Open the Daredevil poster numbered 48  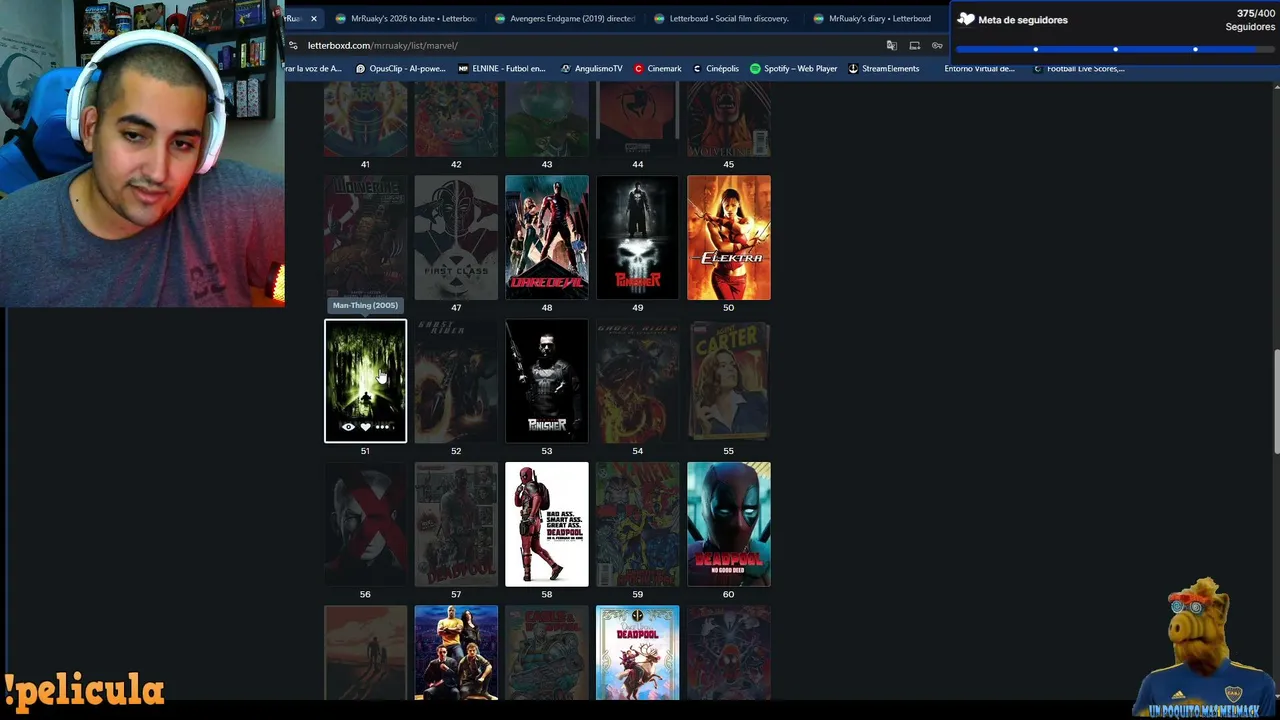(547, 237)
